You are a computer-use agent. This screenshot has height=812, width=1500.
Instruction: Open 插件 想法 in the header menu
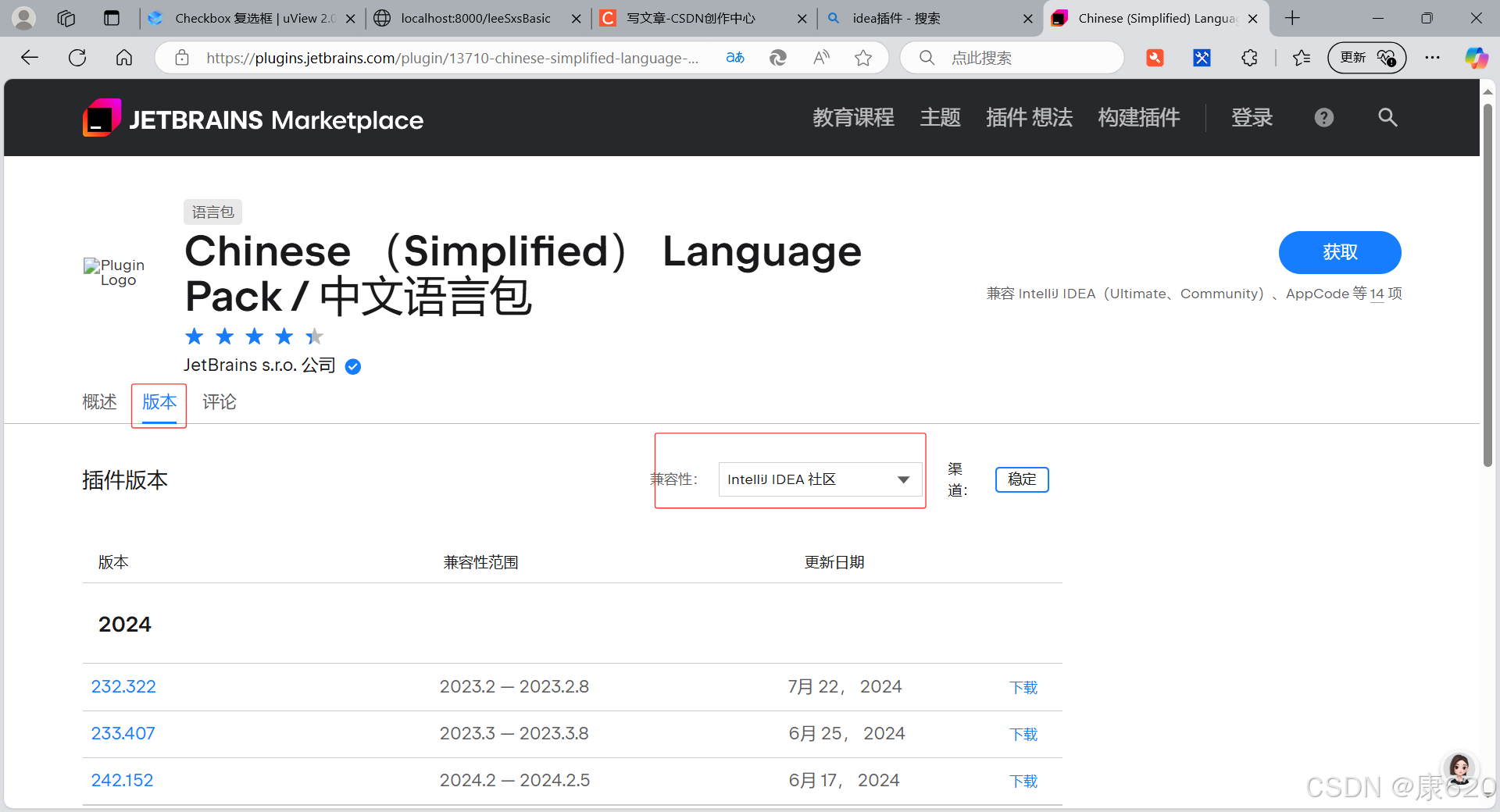(x=1029, y=118)
